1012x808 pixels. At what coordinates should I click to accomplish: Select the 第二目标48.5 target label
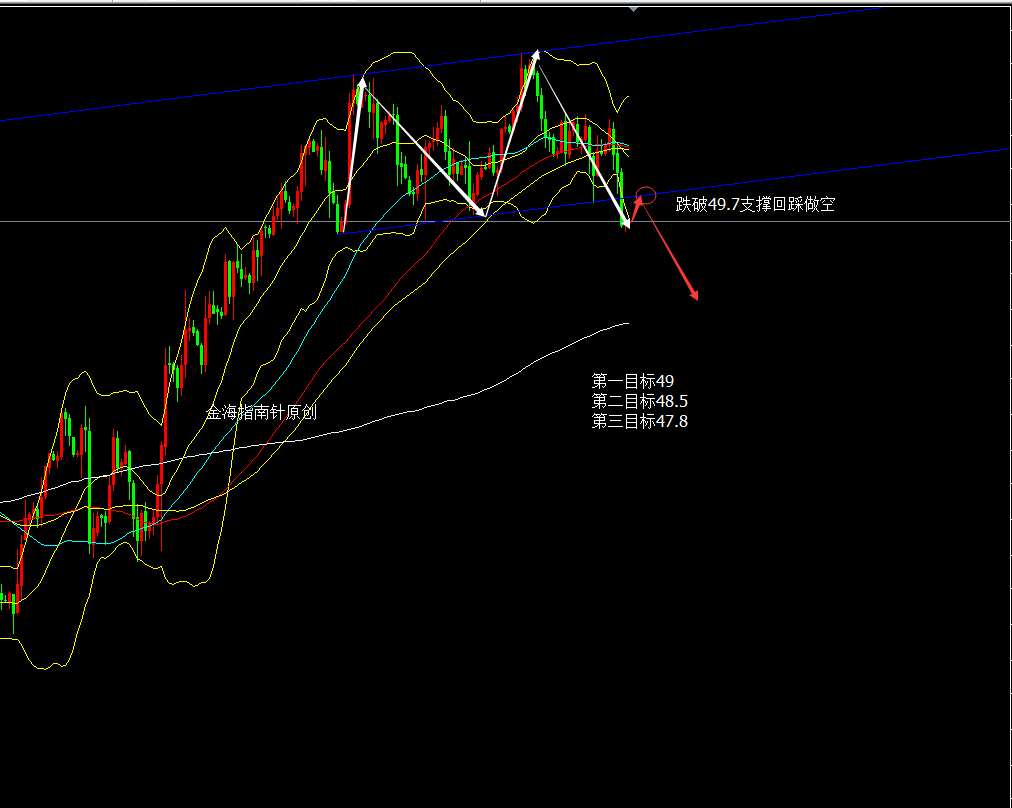pyautogui.click(x=639, y=401)
